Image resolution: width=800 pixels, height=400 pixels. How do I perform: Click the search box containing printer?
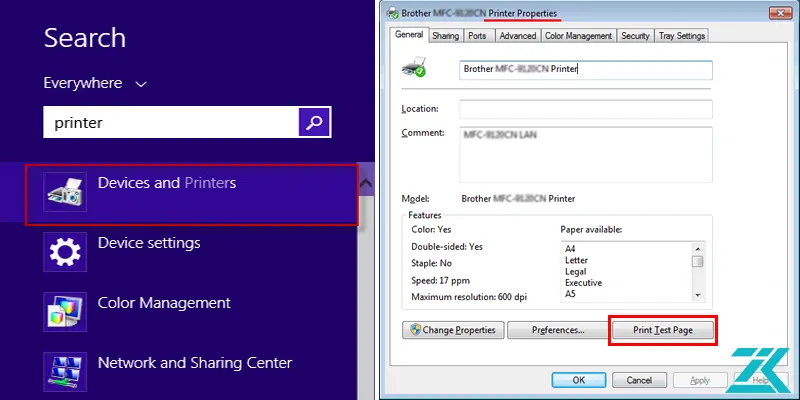tap(171, 122)
